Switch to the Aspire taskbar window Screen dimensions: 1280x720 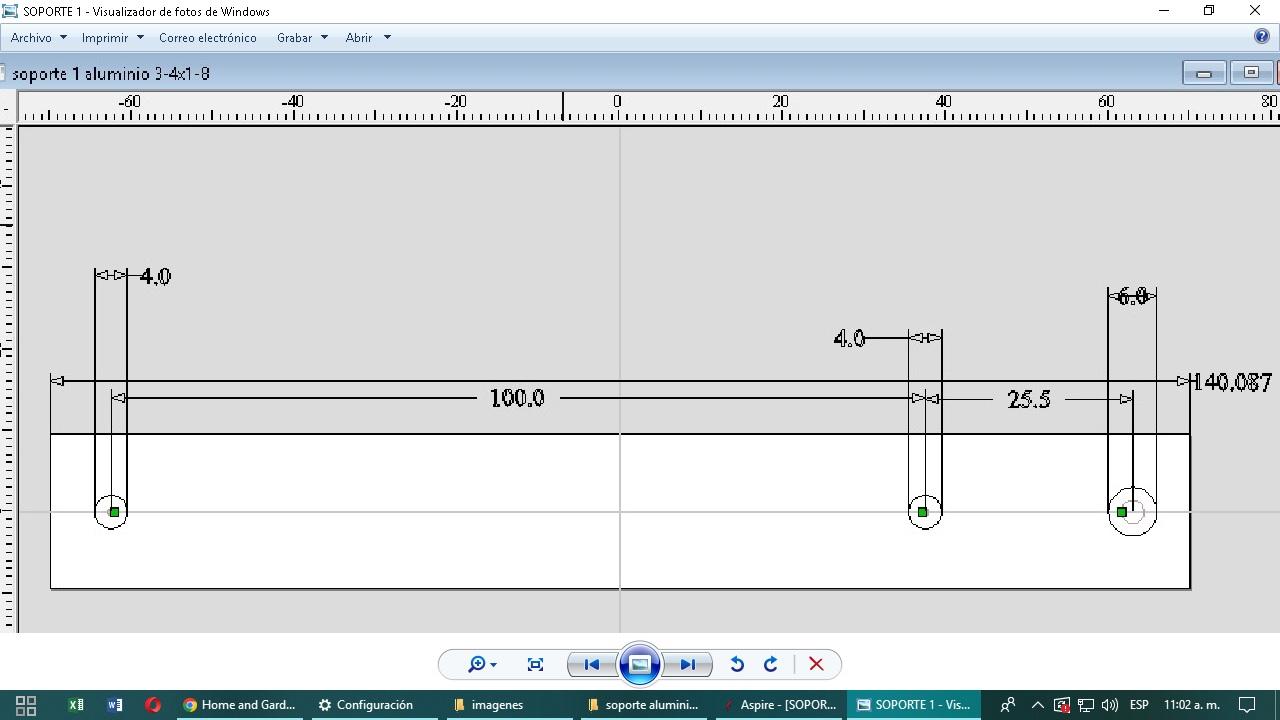point(779,705)
